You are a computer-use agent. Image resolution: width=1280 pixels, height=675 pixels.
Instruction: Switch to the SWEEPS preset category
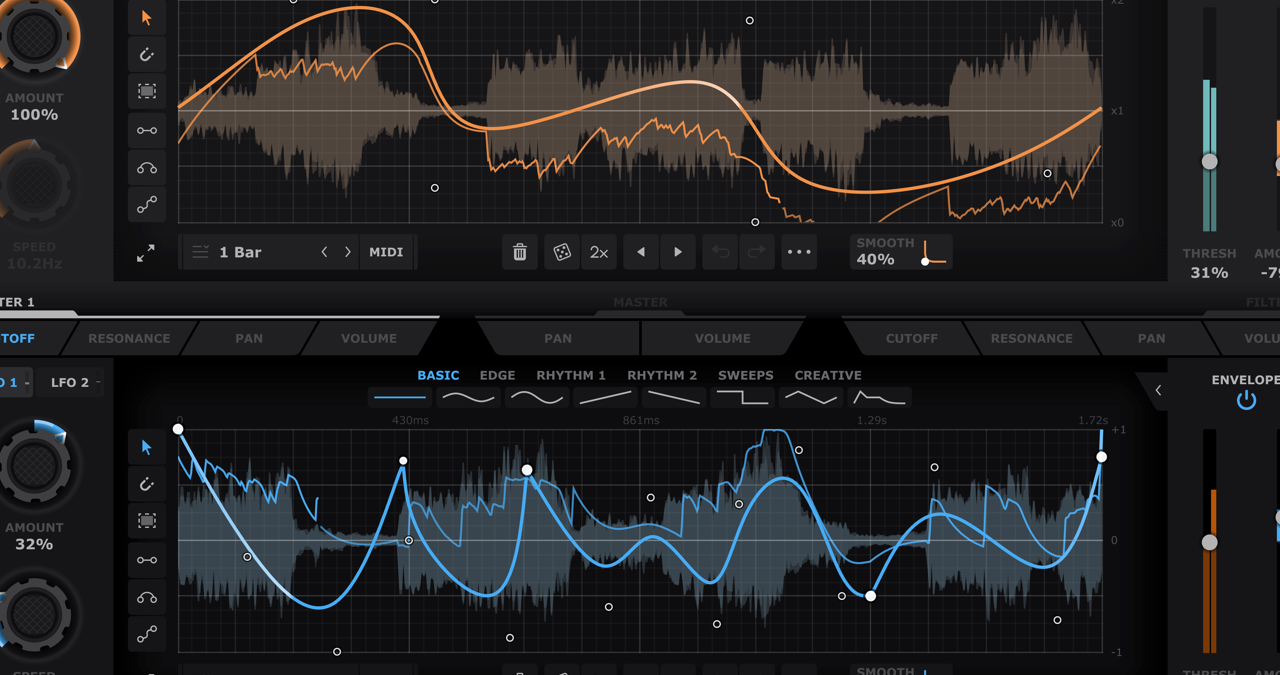pyautogui.click(x=745, y=375)
